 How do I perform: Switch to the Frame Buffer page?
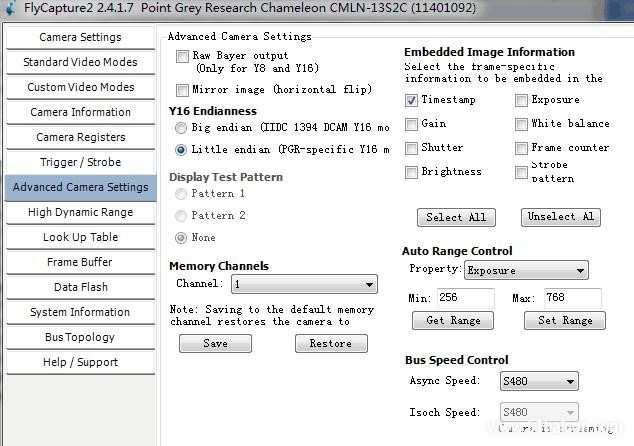(x=80, y=262)
